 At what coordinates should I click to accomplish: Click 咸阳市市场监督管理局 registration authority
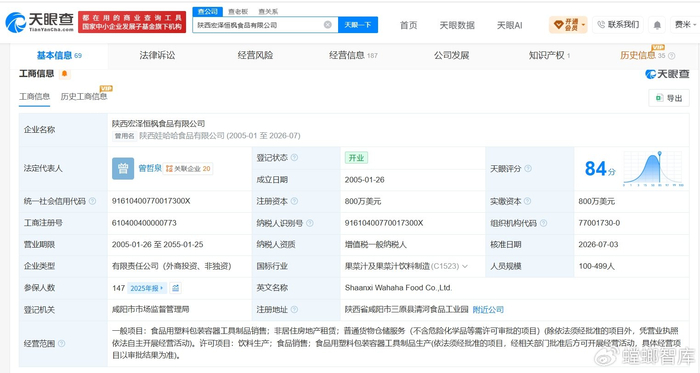tap(150, 309)
